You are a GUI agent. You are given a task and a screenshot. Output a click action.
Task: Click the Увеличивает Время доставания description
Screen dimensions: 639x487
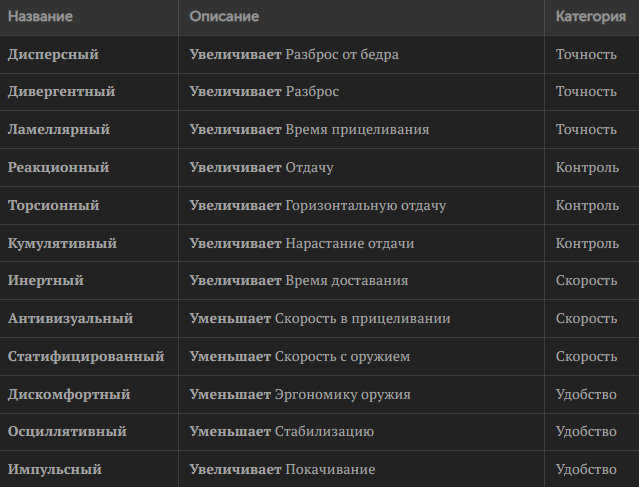pyautogui.click(x=298, y=281)
